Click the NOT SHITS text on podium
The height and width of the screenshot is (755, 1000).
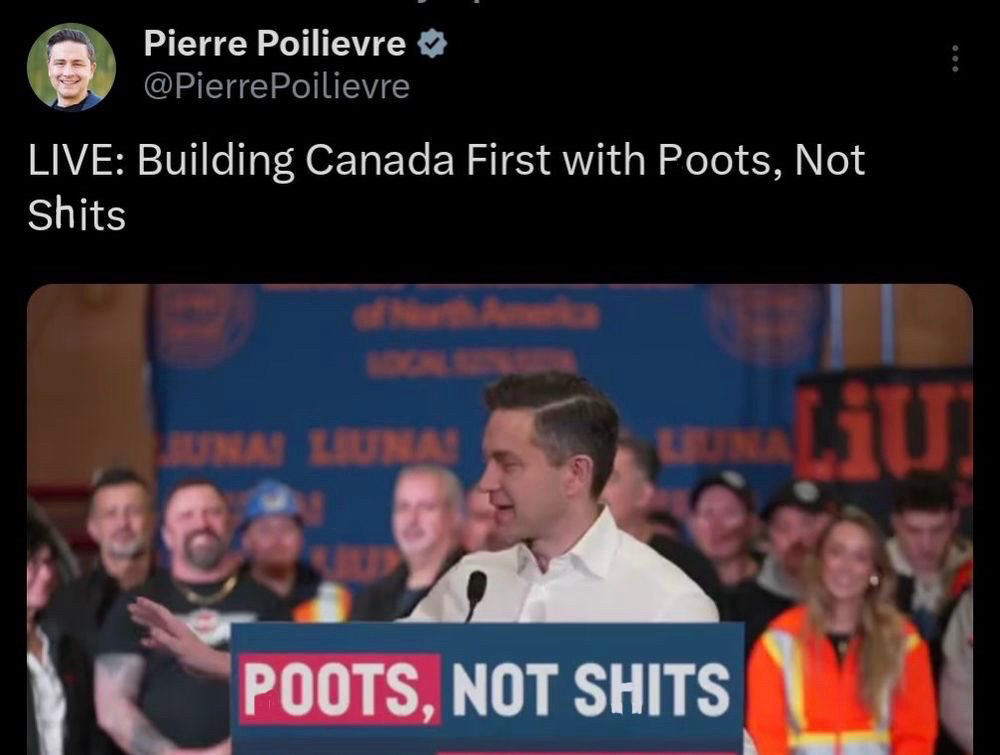pos(591,689)
